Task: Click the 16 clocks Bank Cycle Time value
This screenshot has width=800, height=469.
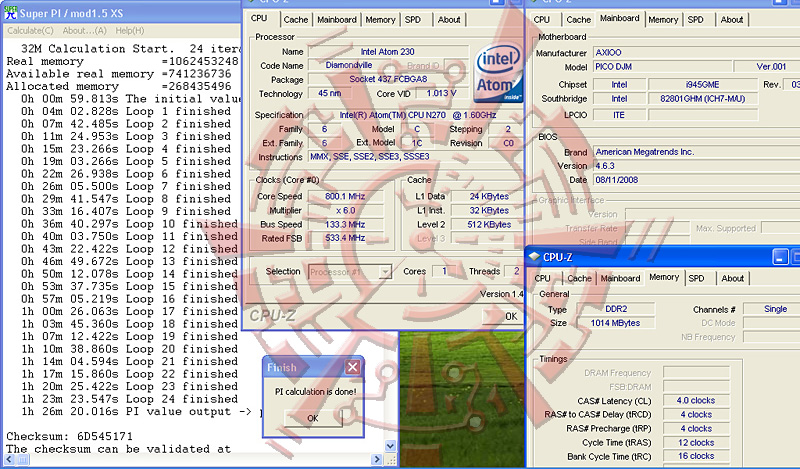Action: (696, 456)
